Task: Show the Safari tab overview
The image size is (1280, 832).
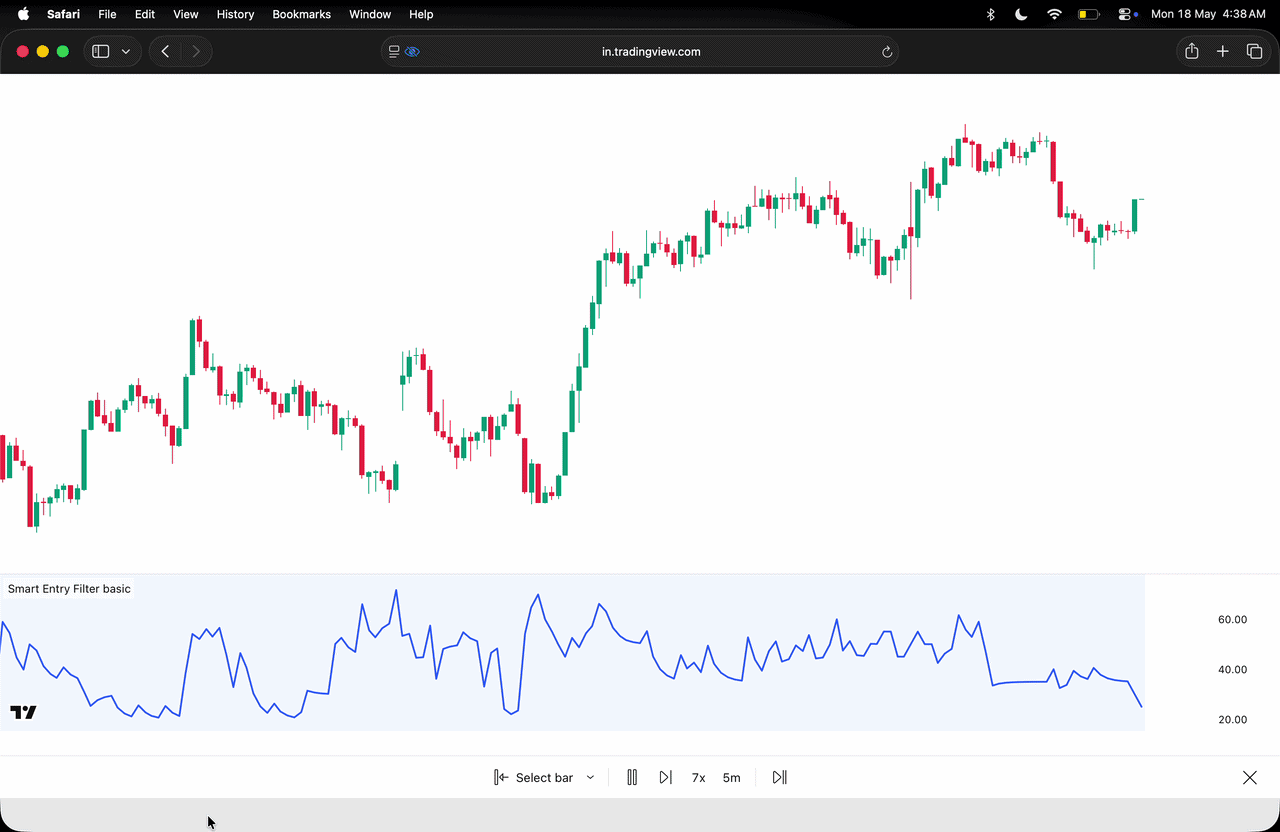Action: pyautogui.click(x=1254, y=51)
